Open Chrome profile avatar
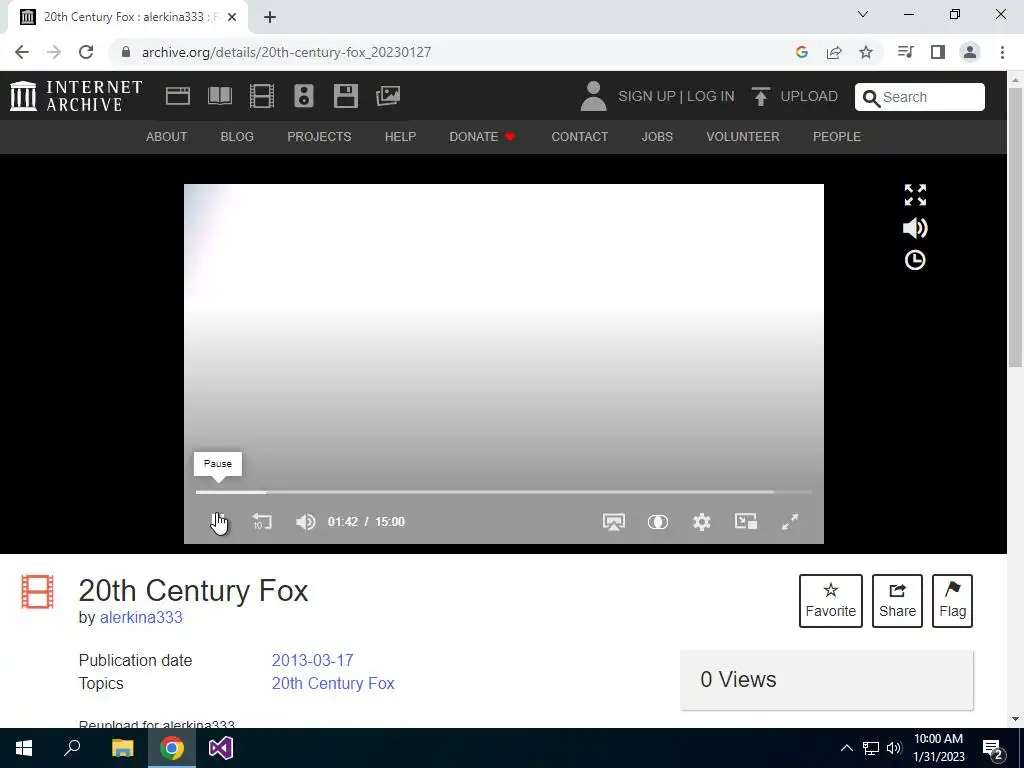Screen dimensions: 1024x768 coord(970,52)
